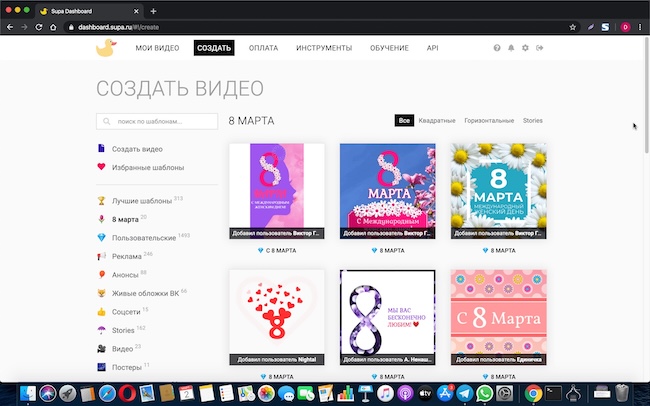Click Chrome home button
The height and width of the screenshot is (406, 650).
click(53, 27)
